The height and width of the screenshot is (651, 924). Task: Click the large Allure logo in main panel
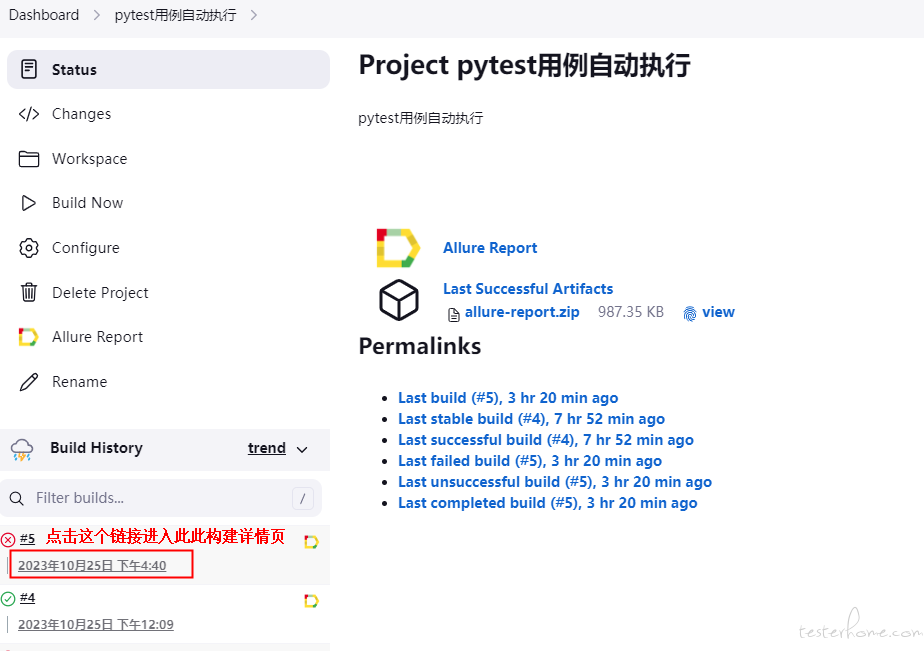(398, 248)
